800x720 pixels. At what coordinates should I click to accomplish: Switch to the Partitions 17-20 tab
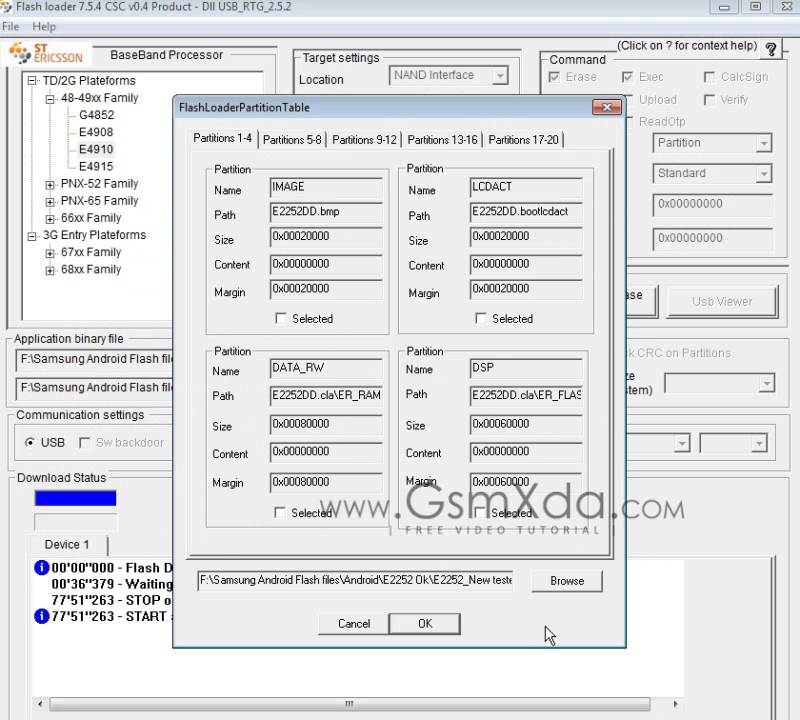click(x=523, y=140)
